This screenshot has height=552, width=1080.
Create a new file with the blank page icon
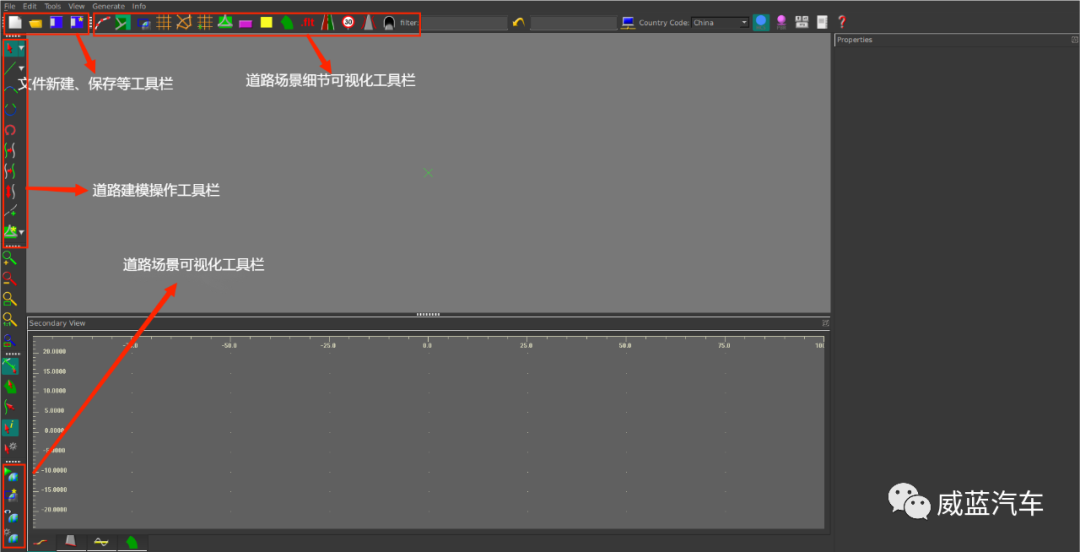(x=15, y=23)
